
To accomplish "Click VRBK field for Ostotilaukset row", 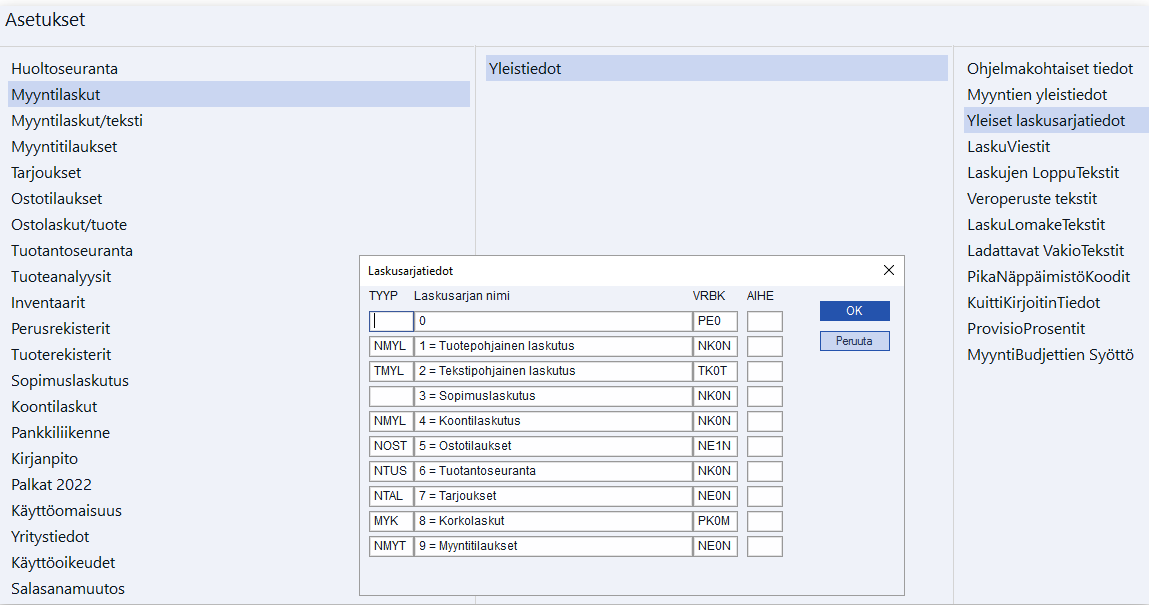I will 715,446.
